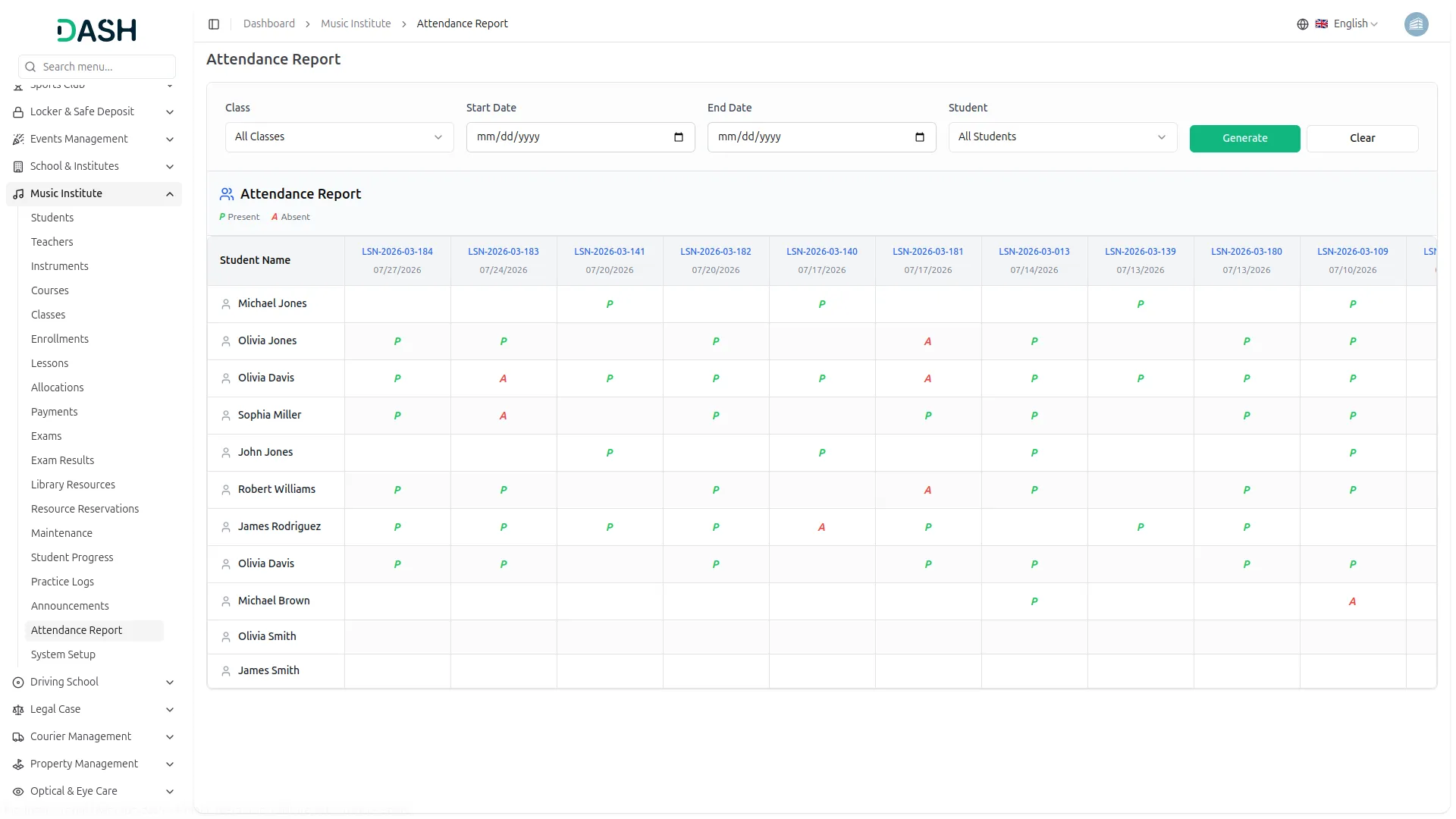Image resolution: width=1456 pixels, height=819 pixels.
Task: Click the Music Institute note icon
Action: pyautogui.click(x=18, y=194)
